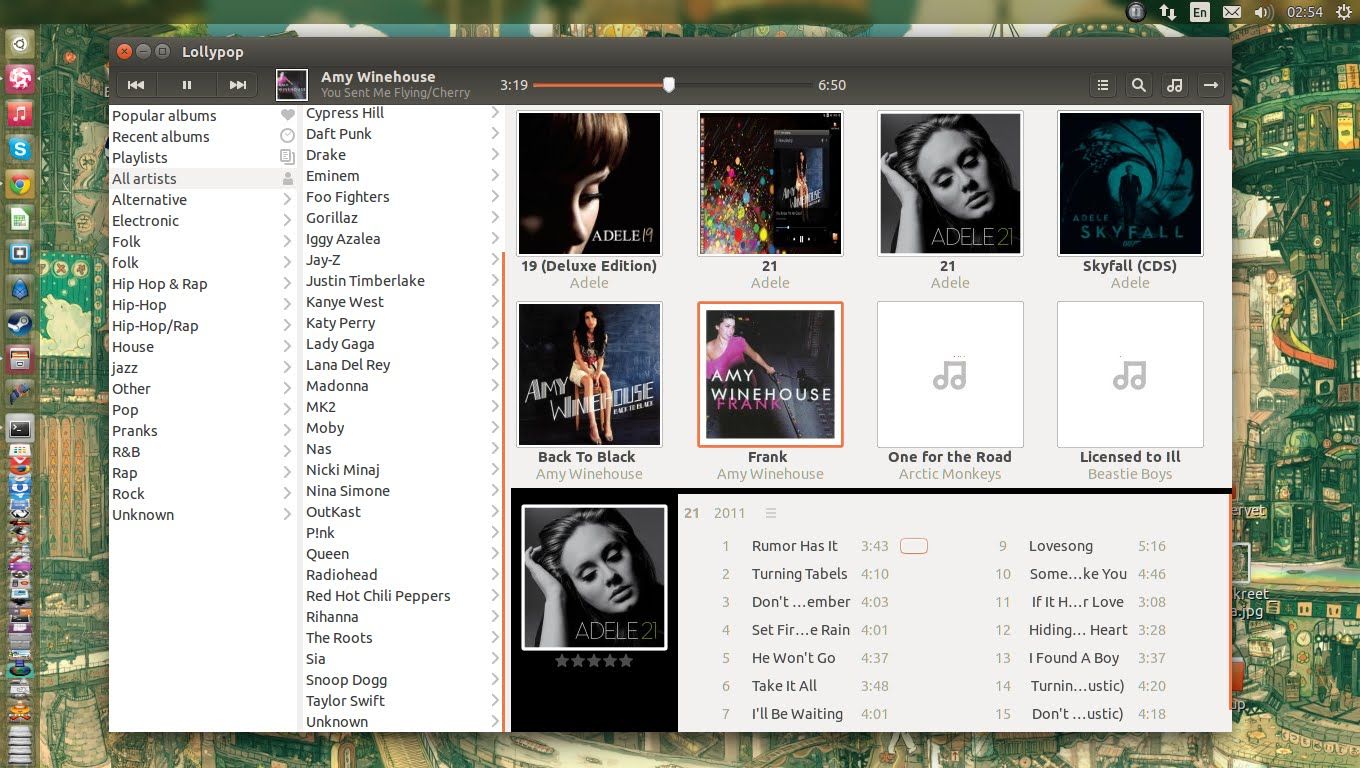1360x768 pixels.
Task: Open the Ubuntu Dash launcher icon
Action: [20, 43]
